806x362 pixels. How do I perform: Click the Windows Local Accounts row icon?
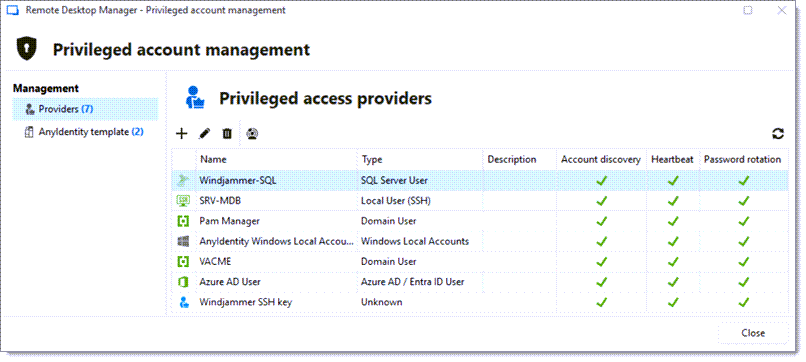click(183, 241)
